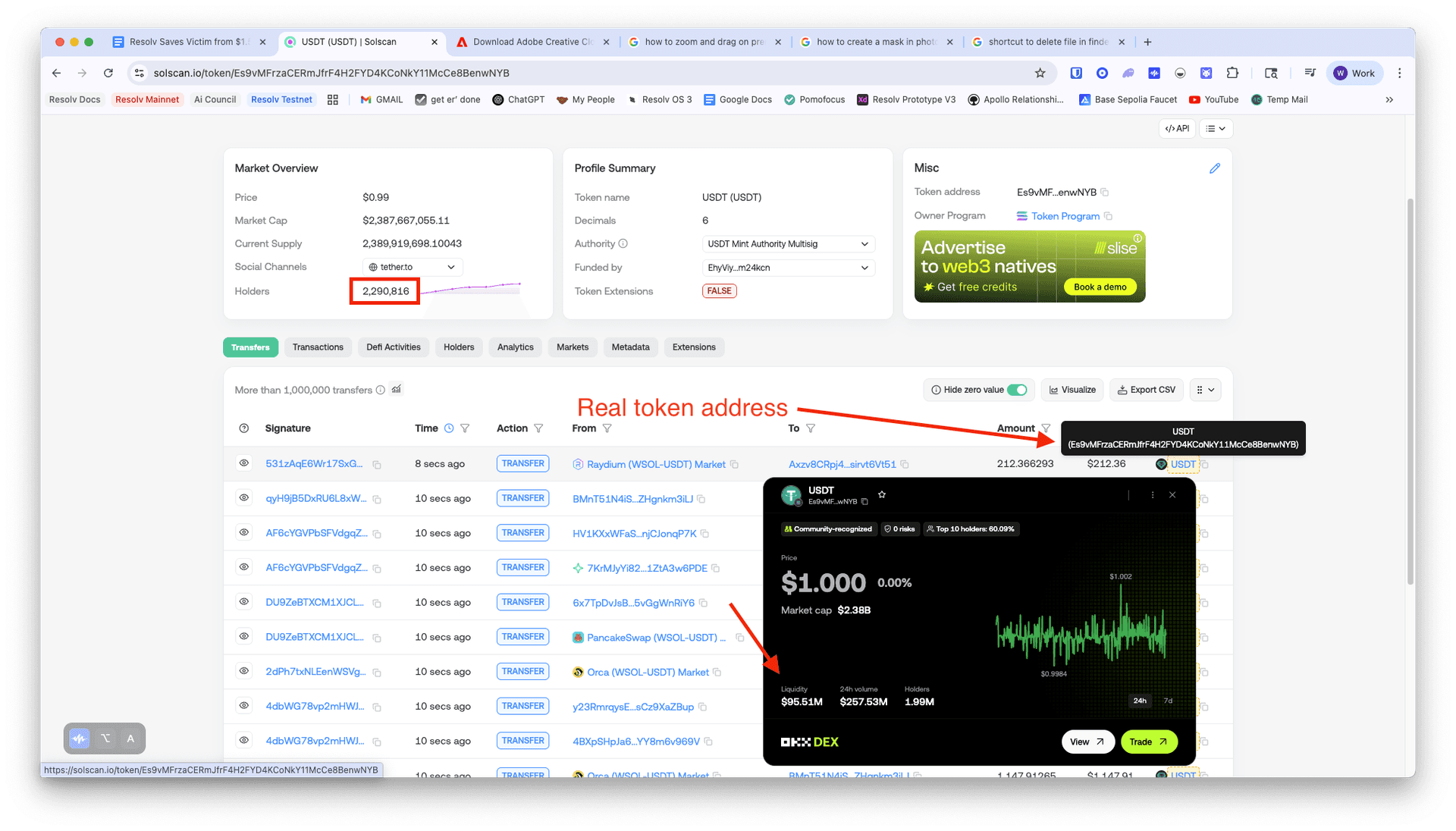Copy the token address Es9vMF...enwNYB
Viewport: 1456px width, 831px height.
pyautogui.click(x=1105, y=193)
